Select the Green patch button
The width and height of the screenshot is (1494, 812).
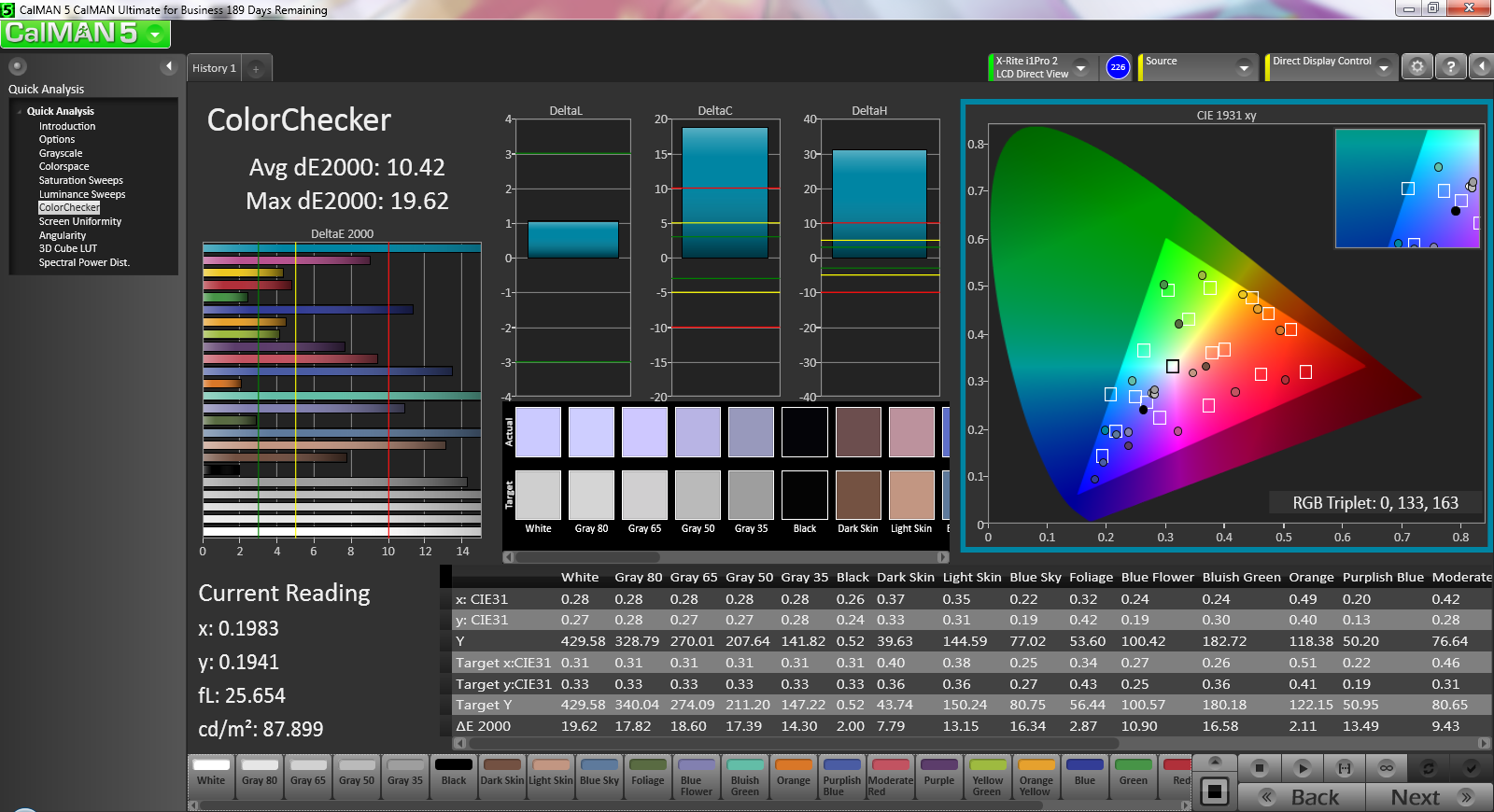point(1134,777)
